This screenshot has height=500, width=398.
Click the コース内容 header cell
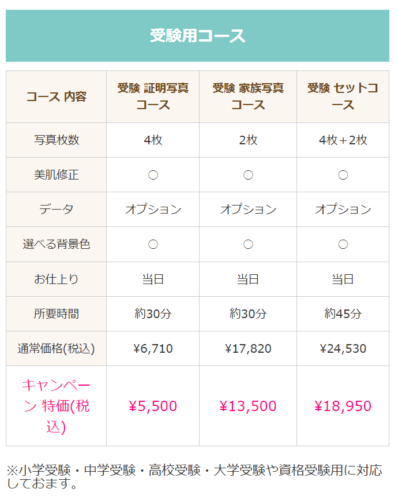pyautogui.click(x=56, y=97)
